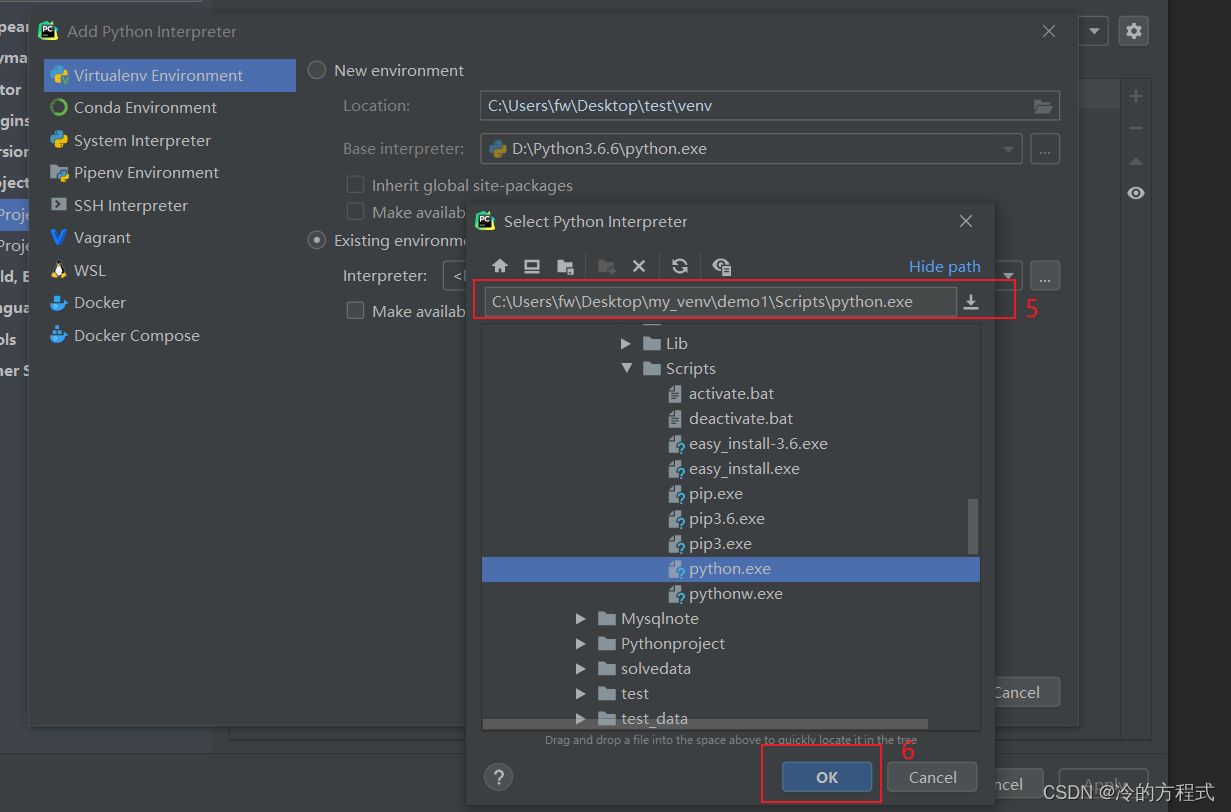This screenshot has height=812, width=1231.
Task: Select Existing environment radio button
Action: [x=317, y=240]
